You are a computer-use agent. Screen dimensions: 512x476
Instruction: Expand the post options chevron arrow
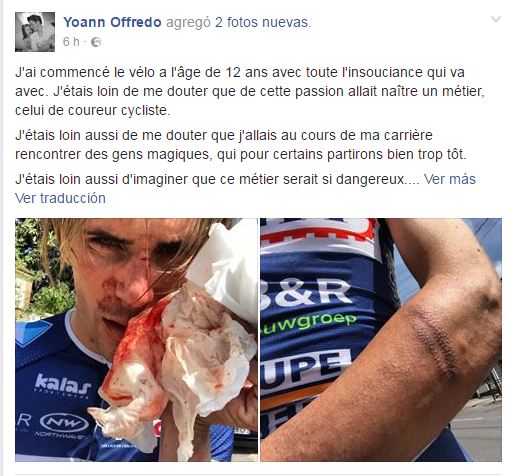click(496, 19)
